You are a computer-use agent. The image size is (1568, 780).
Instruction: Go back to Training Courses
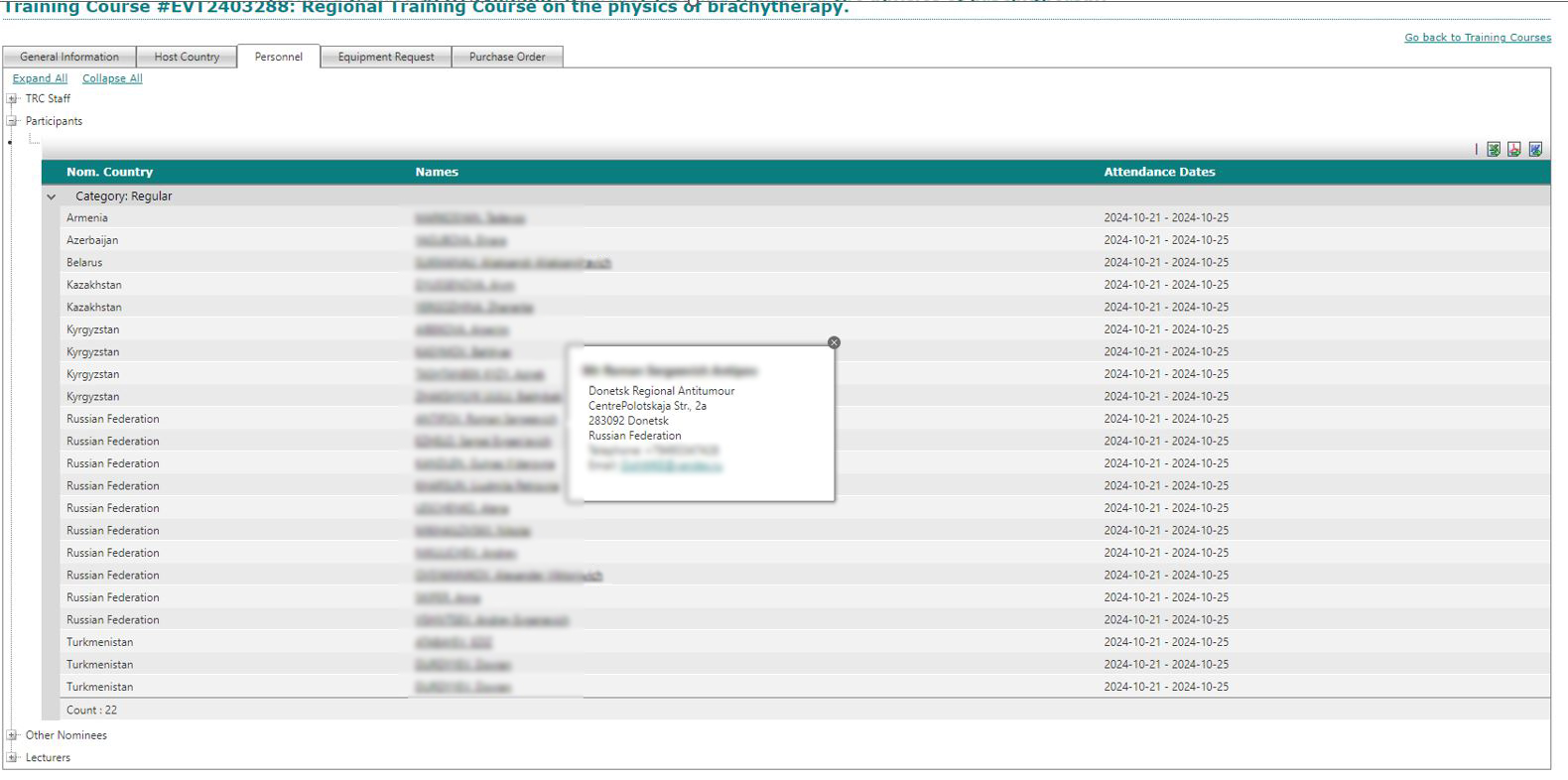[x=1477, y=38]
